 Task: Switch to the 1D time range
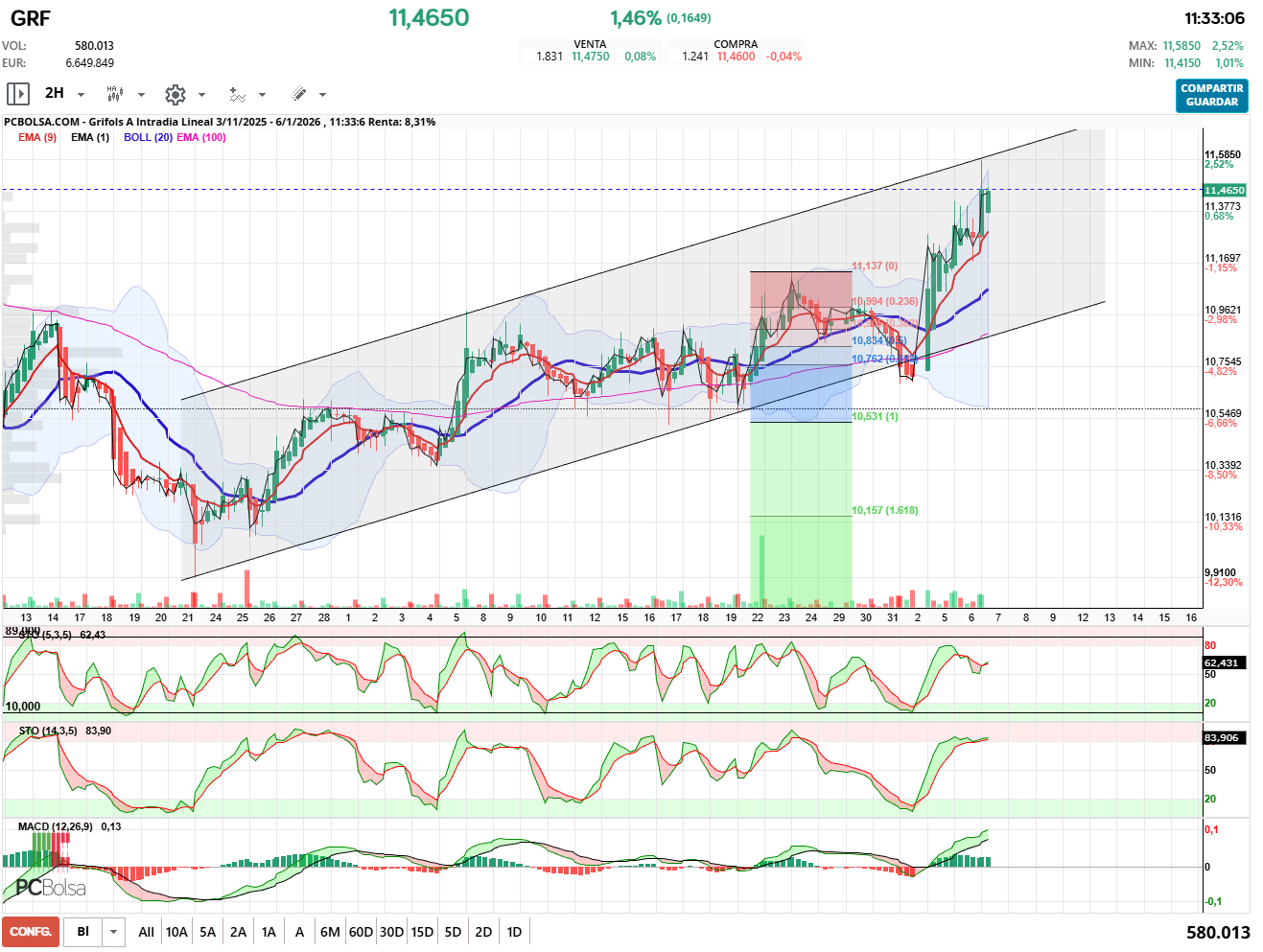click(x=514, y=932)
